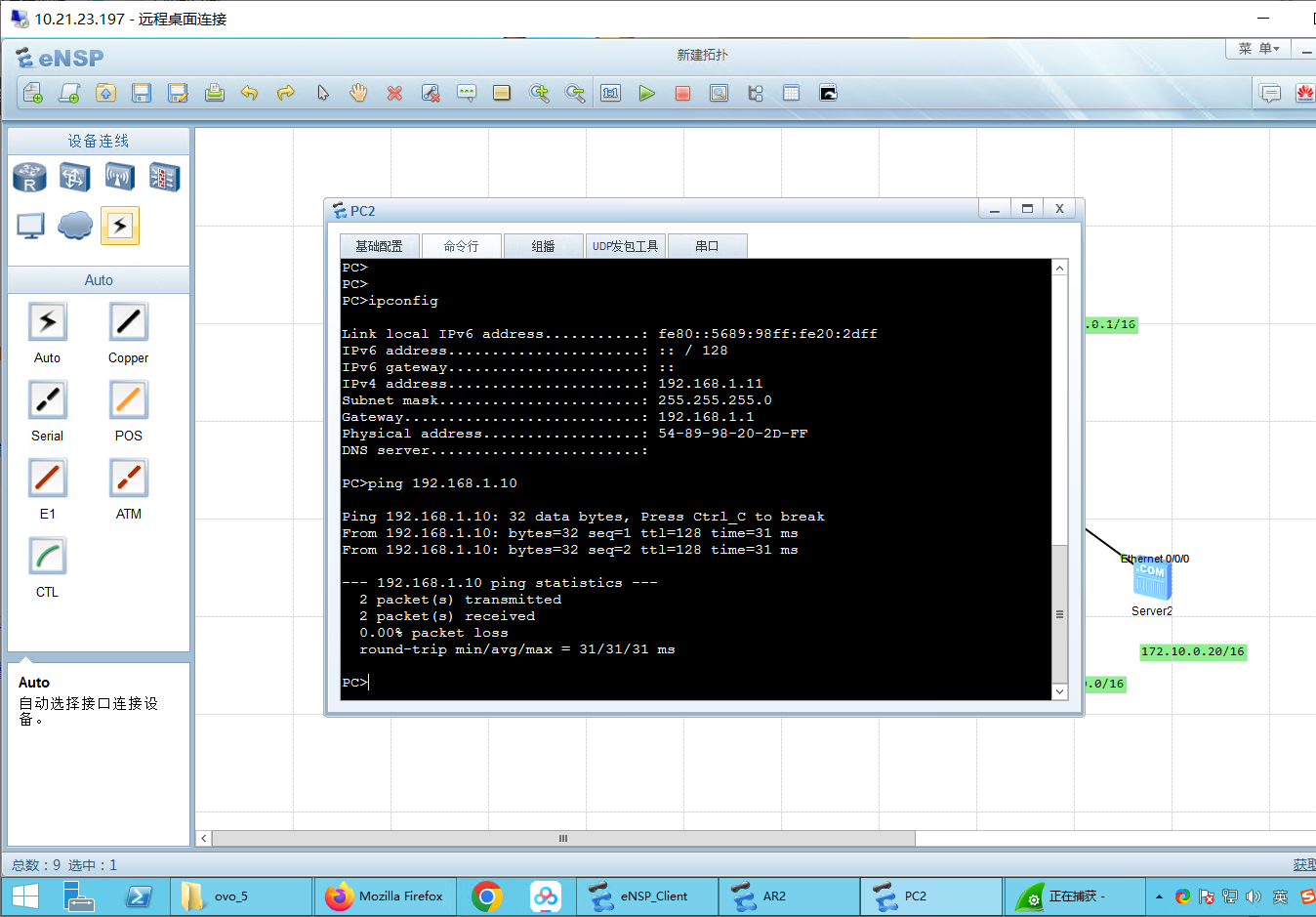
Task: Choose the ATM cable type
Action: click(x=128, y=479)
